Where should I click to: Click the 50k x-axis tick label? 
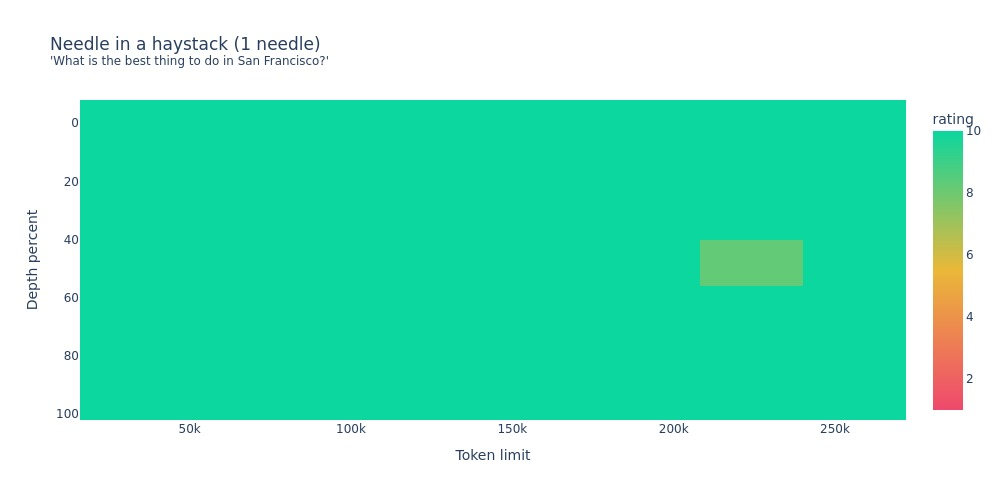[189, 429]
